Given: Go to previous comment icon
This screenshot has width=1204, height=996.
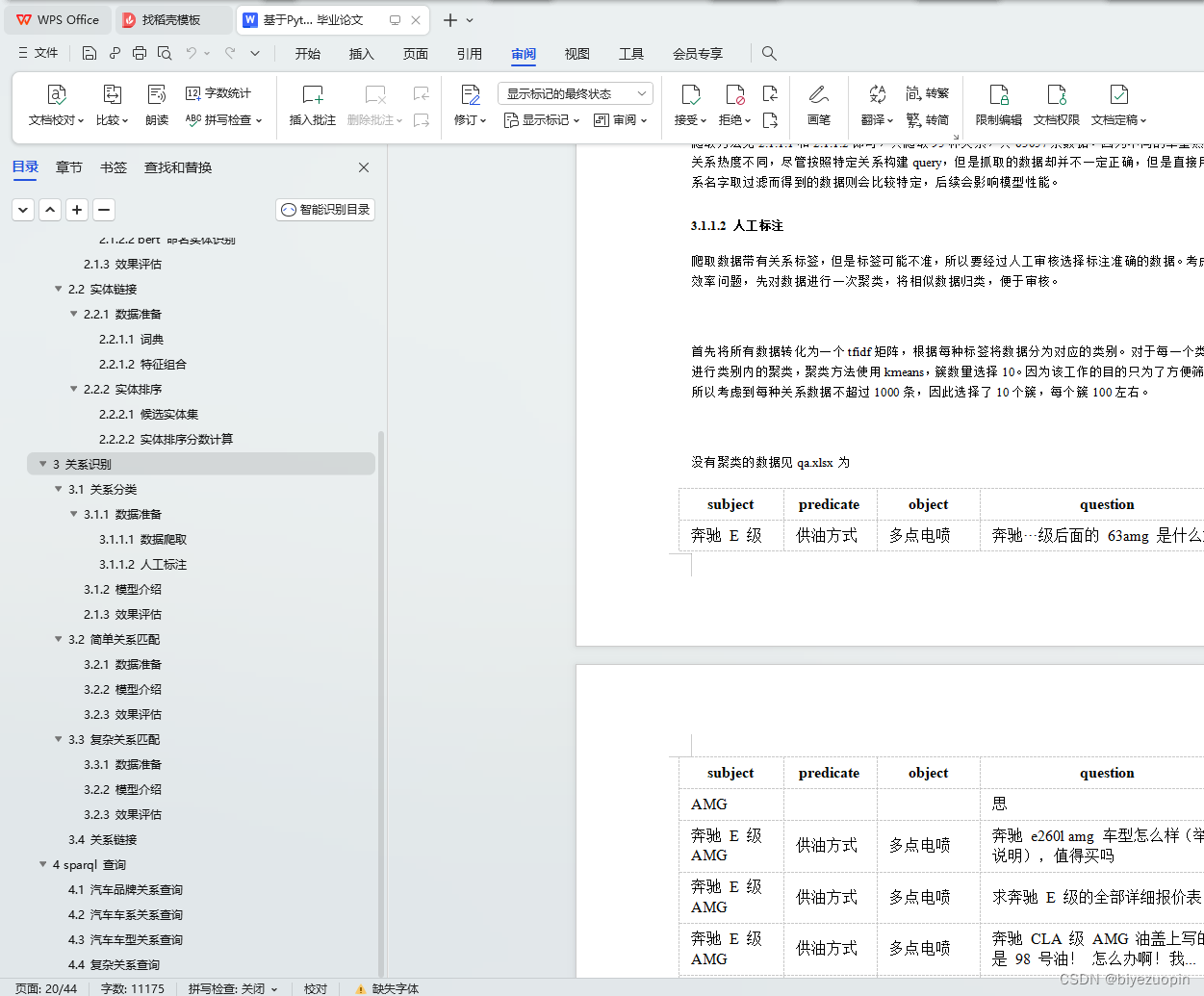Looking at the screenshot, I should [x=422, y=93].
